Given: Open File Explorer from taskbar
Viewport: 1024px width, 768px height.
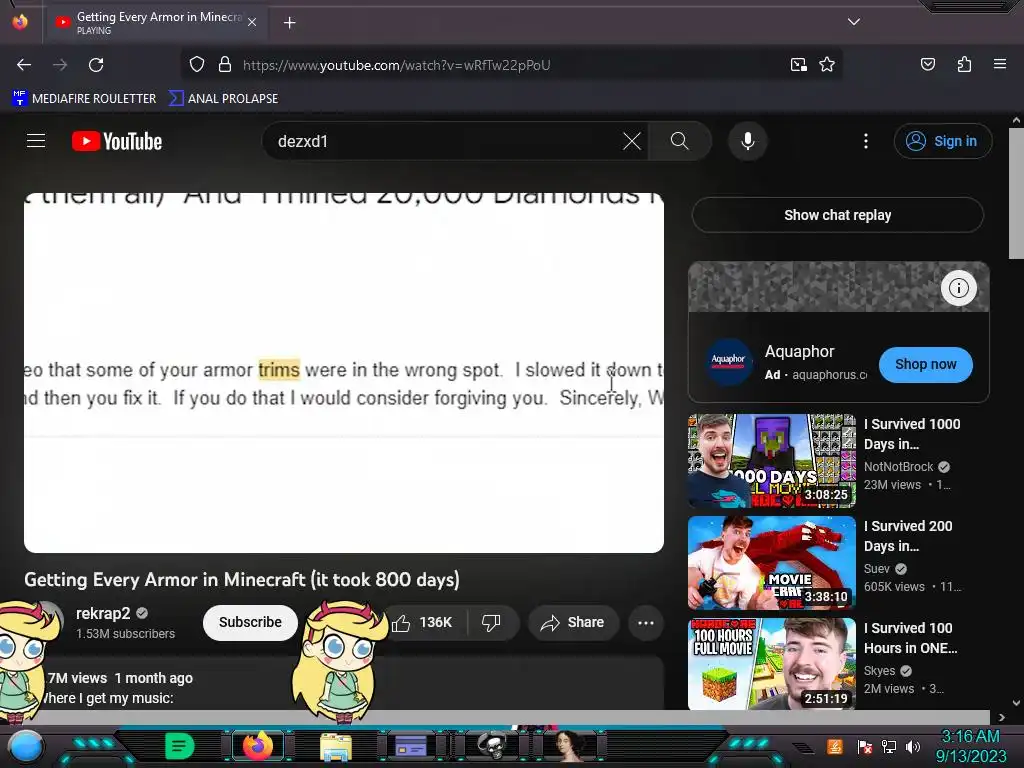Looking at the screenshot, I should click(x=336, y=747).
